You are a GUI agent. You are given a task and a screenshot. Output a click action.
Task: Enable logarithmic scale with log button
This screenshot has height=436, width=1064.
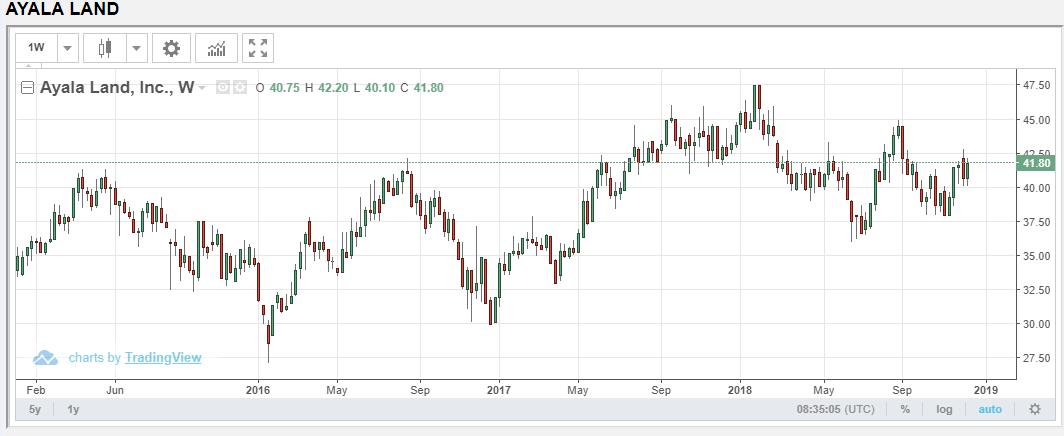tap(944, 409)
